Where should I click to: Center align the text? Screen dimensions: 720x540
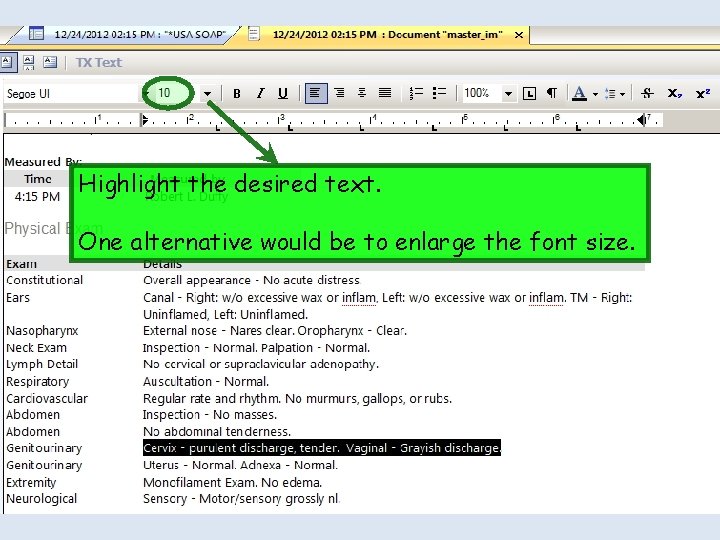[x=362, y=94]
